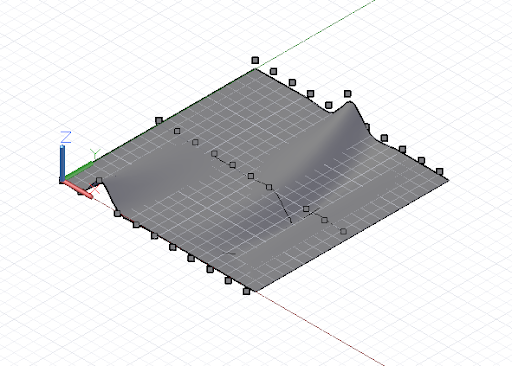
Task: Click the surface's sharp right corner point
Action: 448,180
